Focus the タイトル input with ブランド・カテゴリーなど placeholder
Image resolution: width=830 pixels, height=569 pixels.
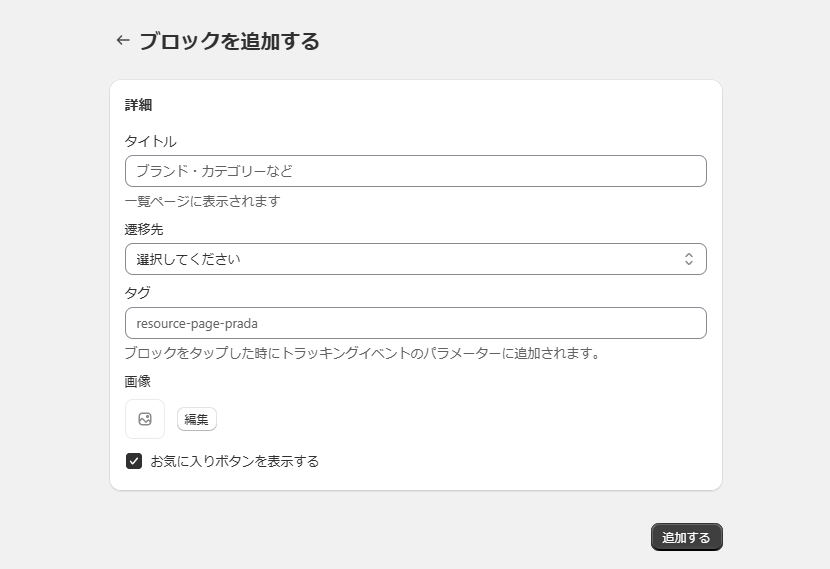pyautogui.click(x=416, y=171)
